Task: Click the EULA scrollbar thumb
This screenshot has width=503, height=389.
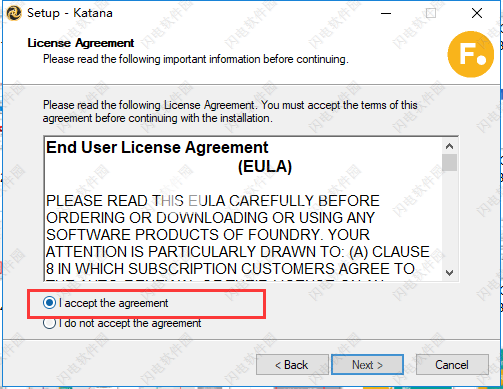Action: 449,162
